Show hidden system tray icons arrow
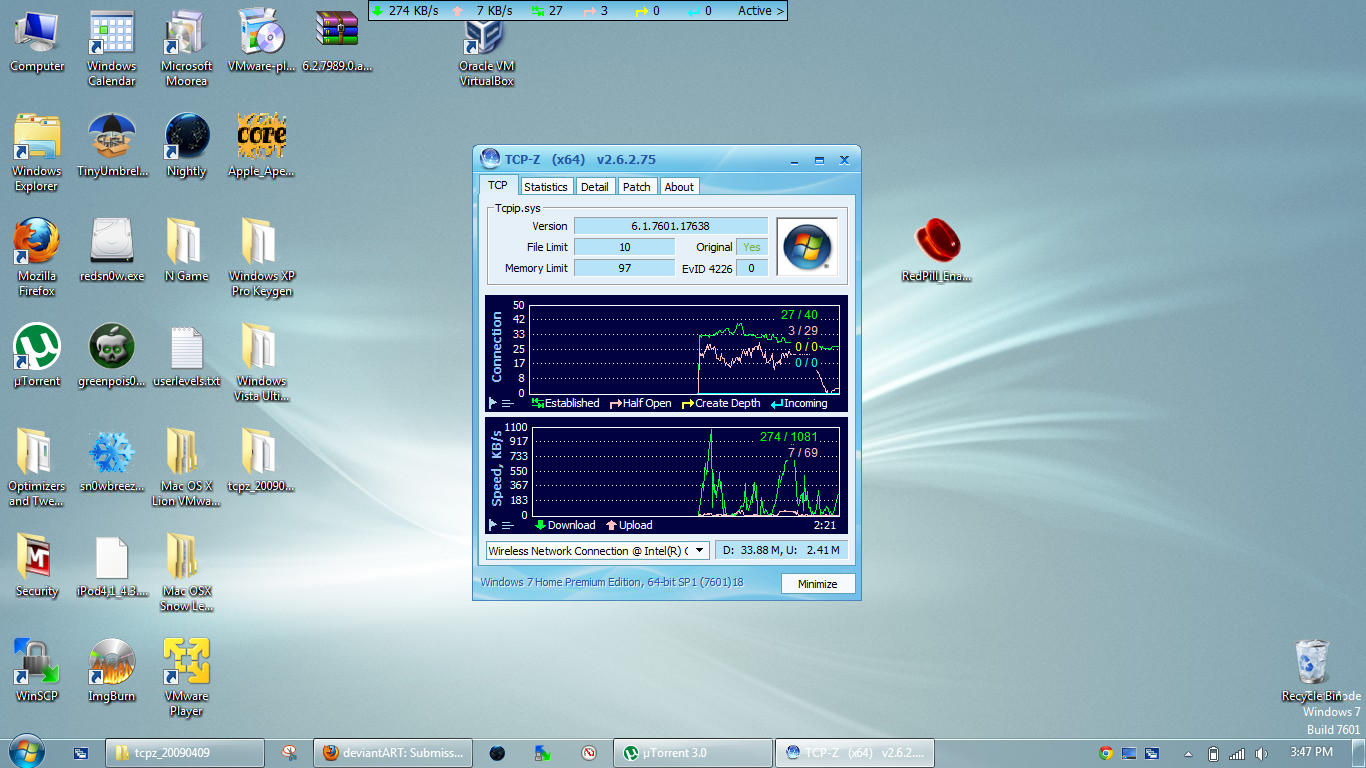 1188,753
